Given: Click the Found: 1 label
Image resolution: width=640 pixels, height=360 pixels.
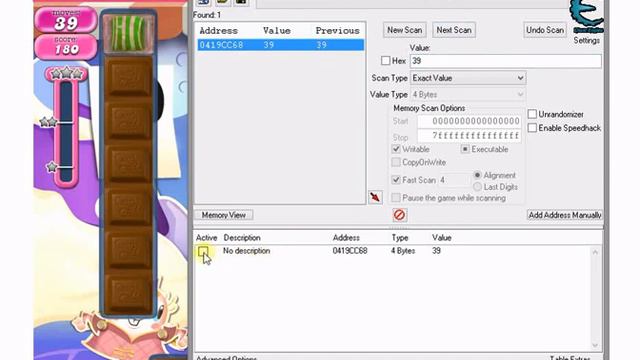Looking at the screenshot, I should [207, 15].
